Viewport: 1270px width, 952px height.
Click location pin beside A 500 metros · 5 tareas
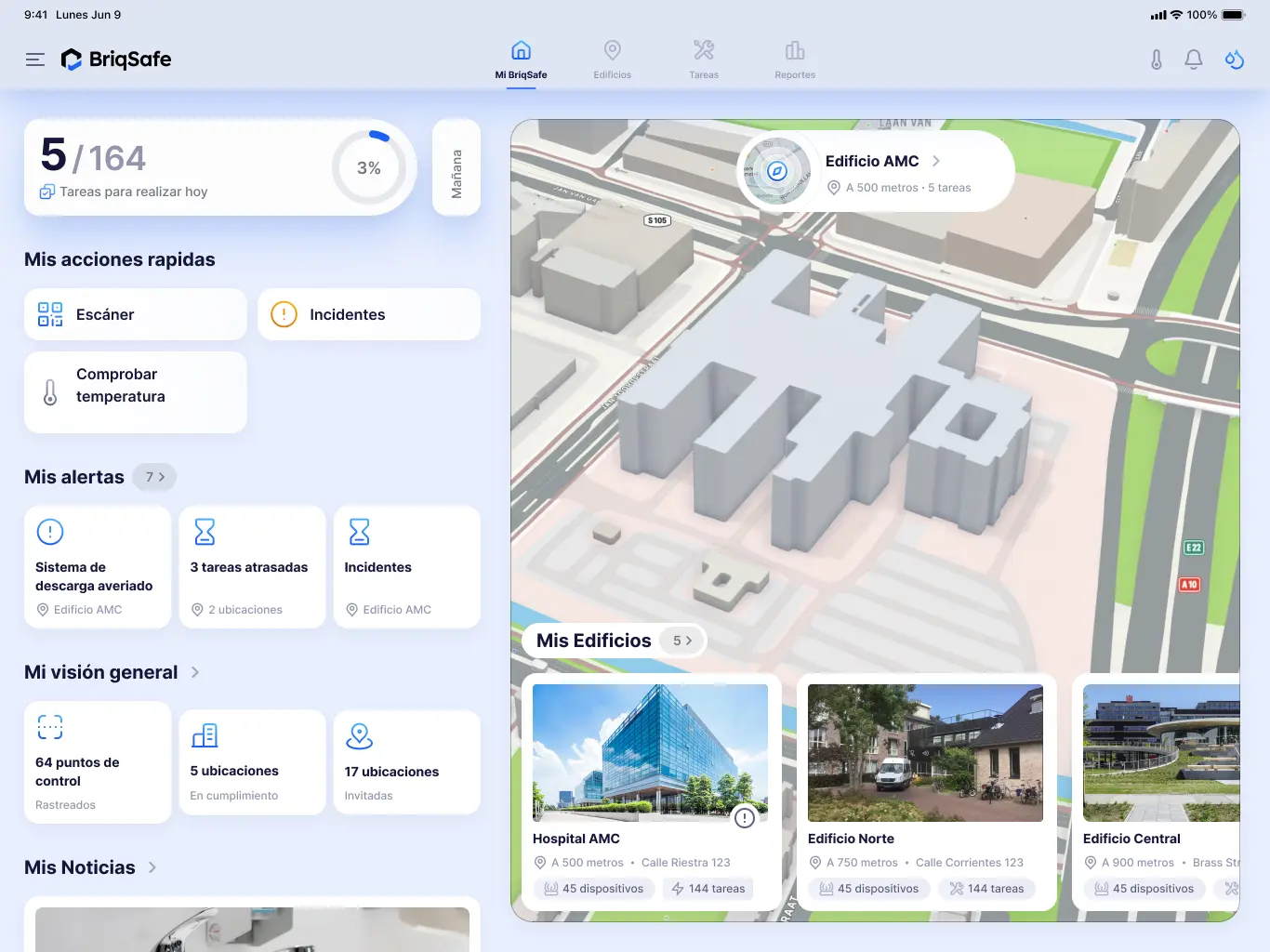(x=834, y=187)
